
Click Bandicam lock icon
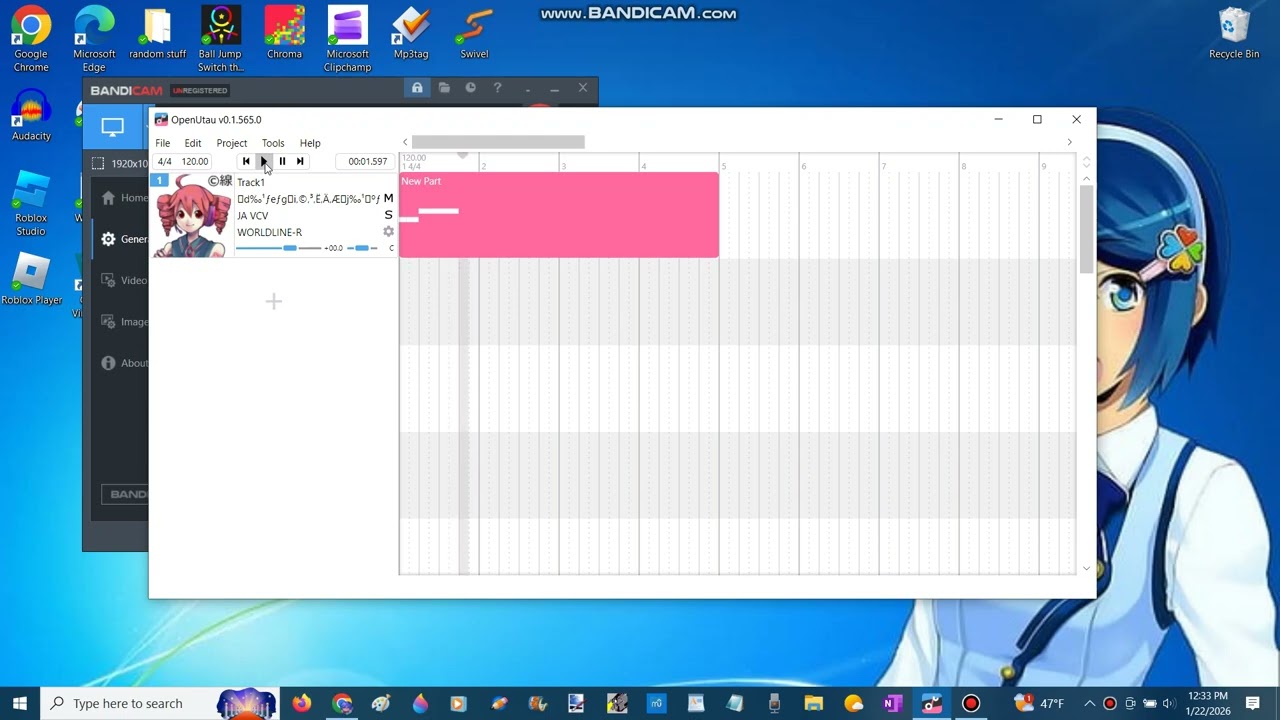(417, 88)
